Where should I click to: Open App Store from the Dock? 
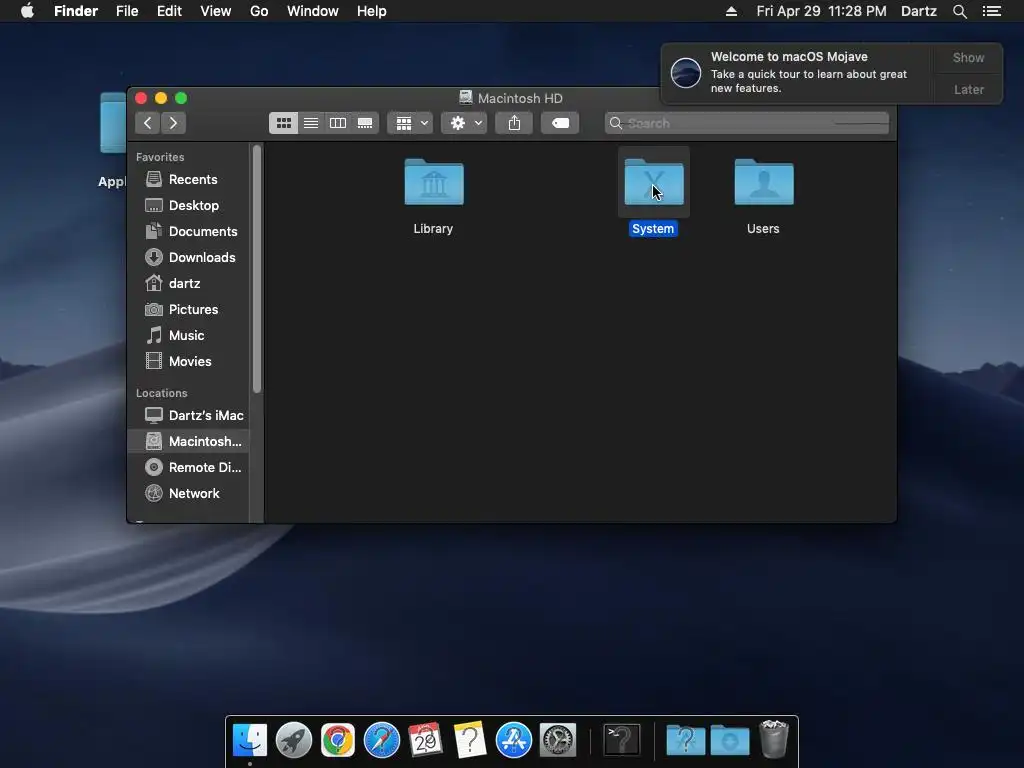(513, 741)
